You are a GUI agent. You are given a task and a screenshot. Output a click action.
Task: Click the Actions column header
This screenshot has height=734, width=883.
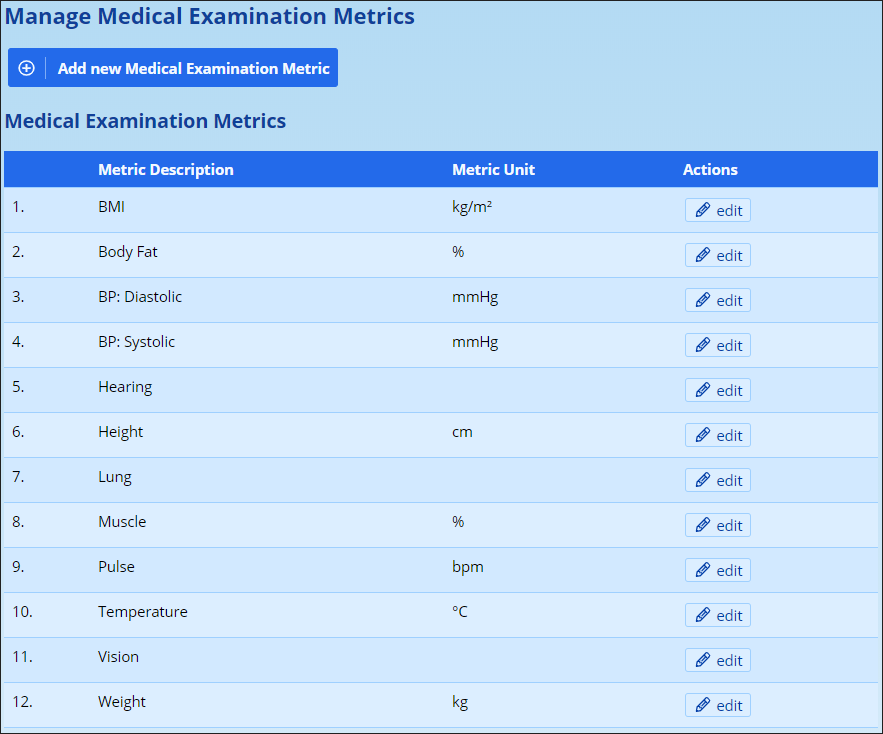710,170
